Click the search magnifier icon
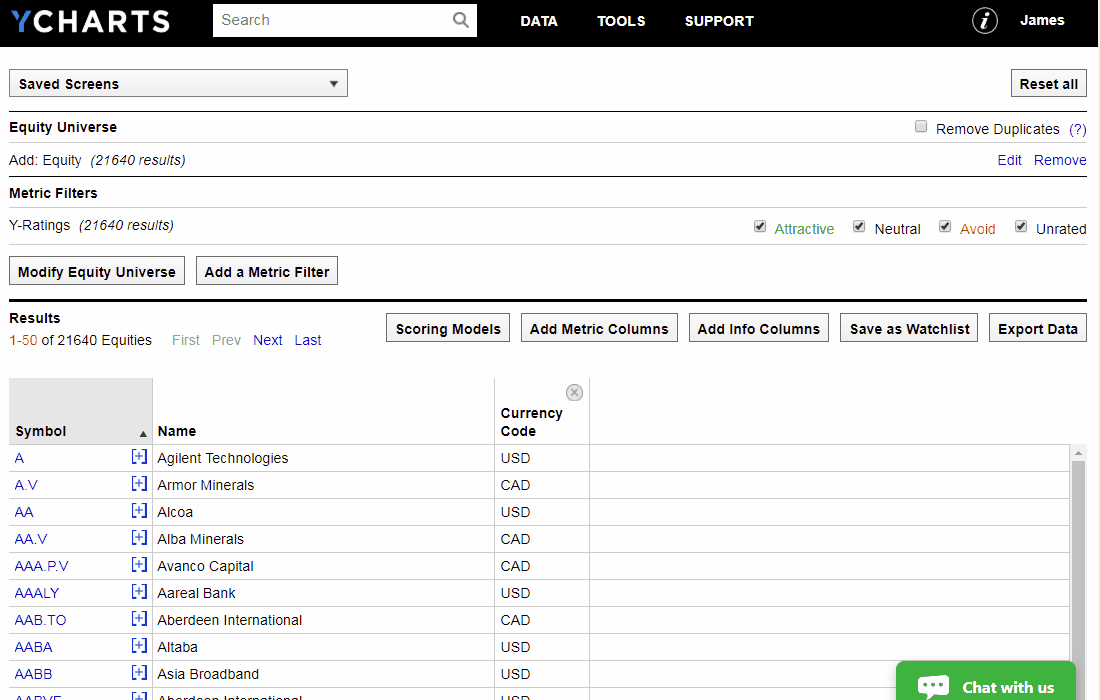This screenshot has height=700, width=1100. 460,20
